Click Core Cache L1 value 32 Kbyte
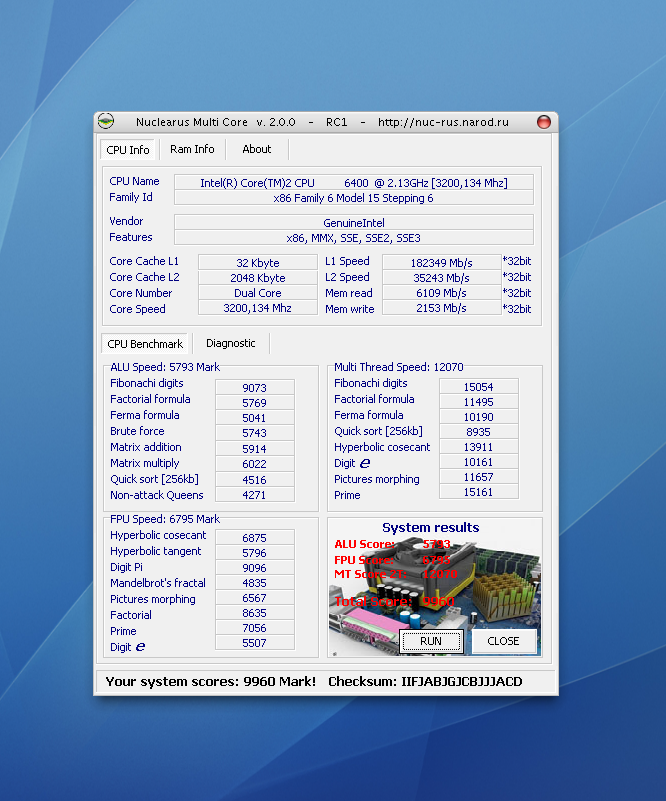The width and height of the screenshot is (666, 801). (x=258, y=263)
